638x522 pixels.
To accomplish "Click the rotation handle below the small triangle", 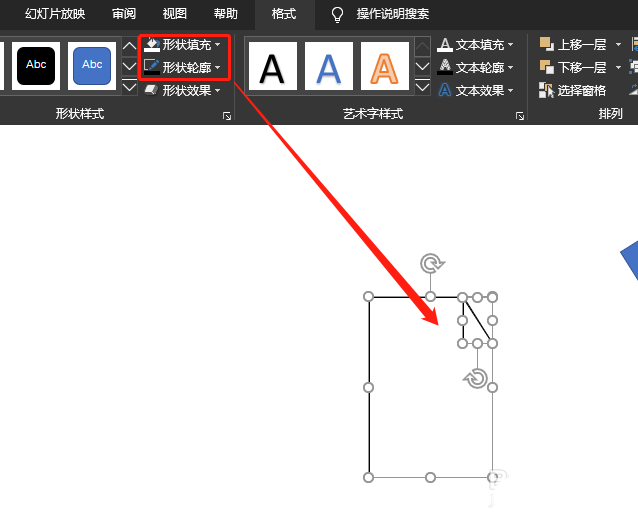I will click(x=476, y=378).
